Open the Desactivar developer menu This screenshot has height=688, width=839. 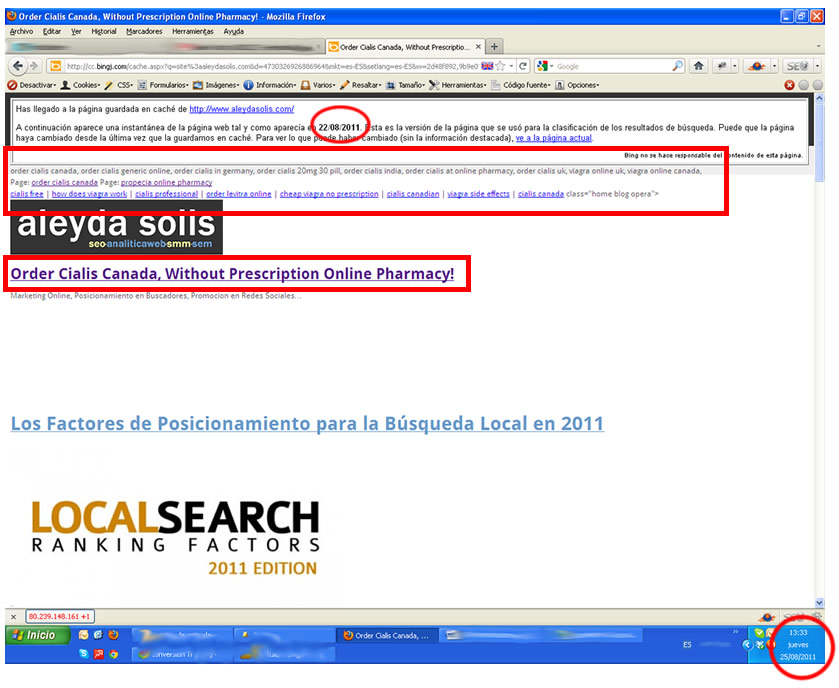[32, 85]
